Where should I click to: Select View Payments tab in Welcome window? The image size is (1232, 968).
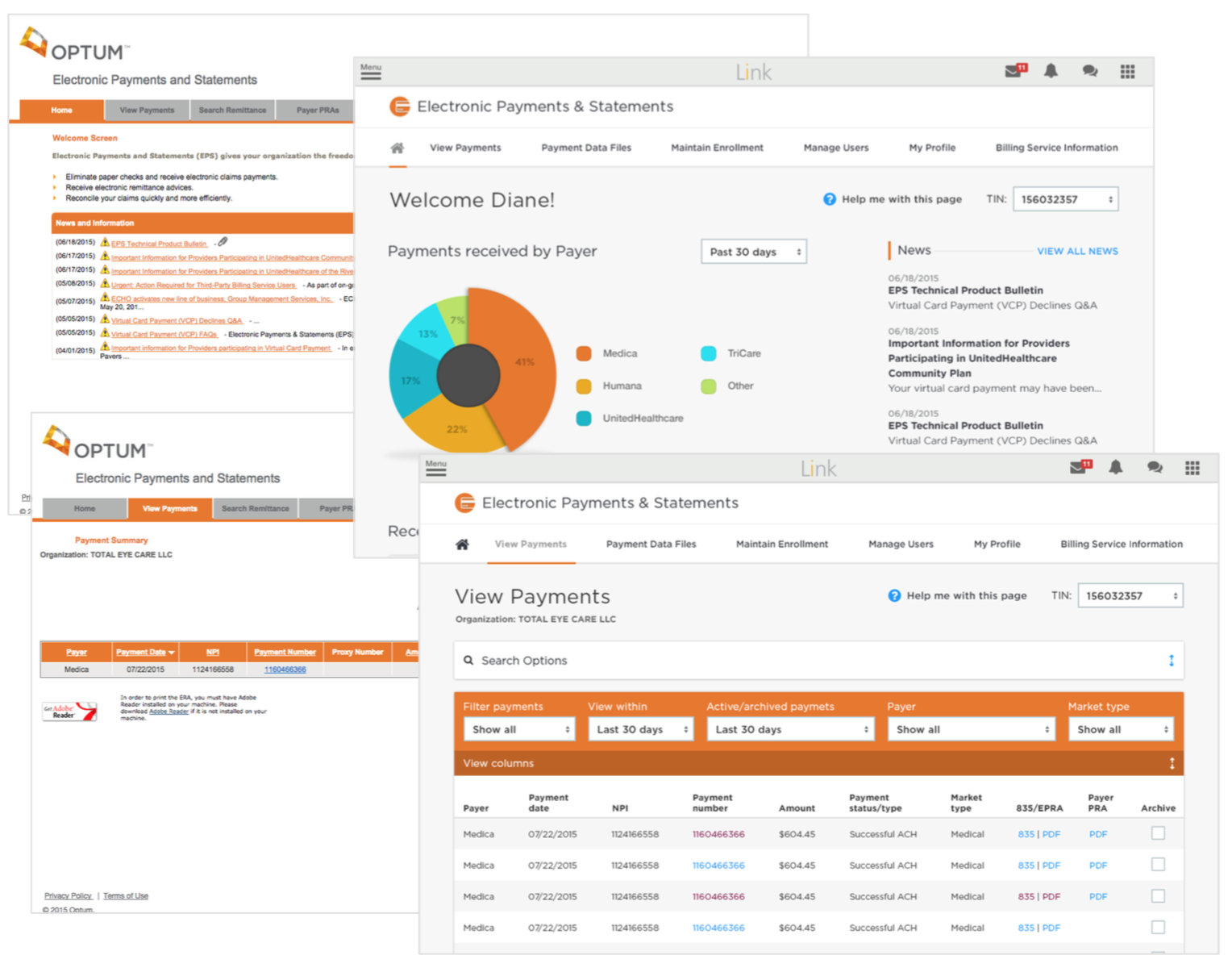465,148
